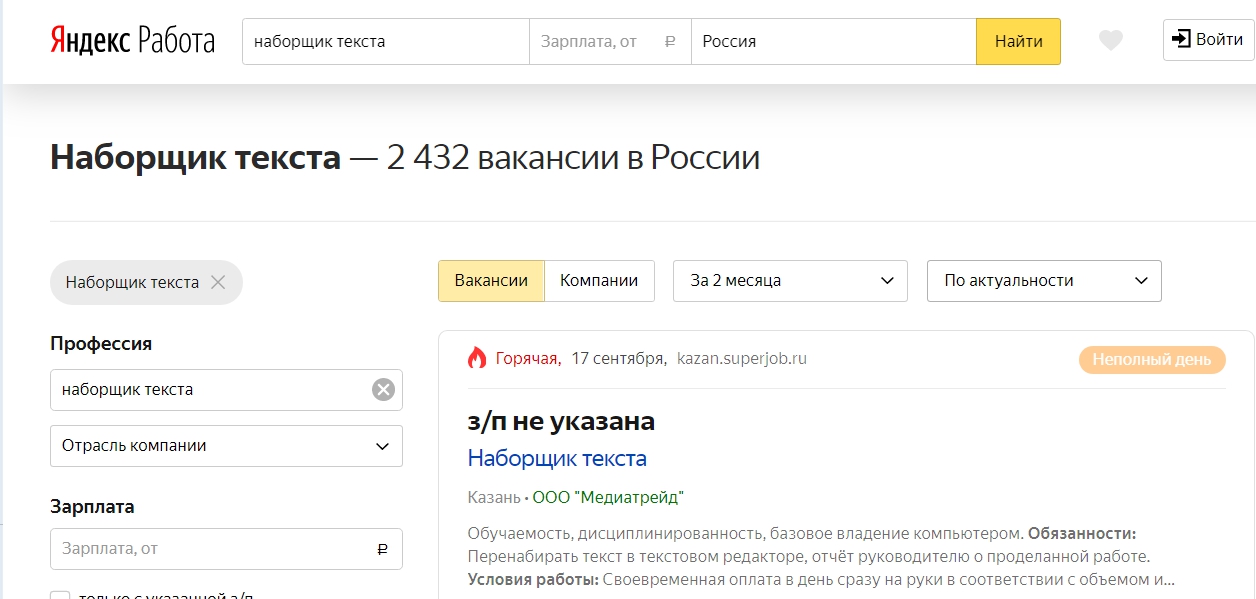Screen dimensions: 1256x599
Task: Open the Наборщик текста vacancy link
Action: 557,459
